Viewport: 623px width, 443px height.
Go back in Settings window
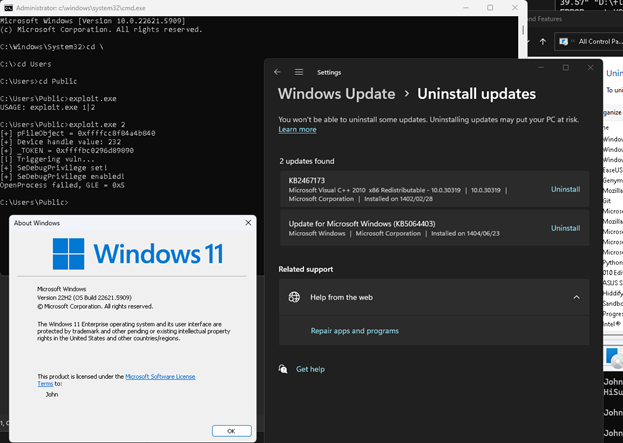click(x=277, y=72)
